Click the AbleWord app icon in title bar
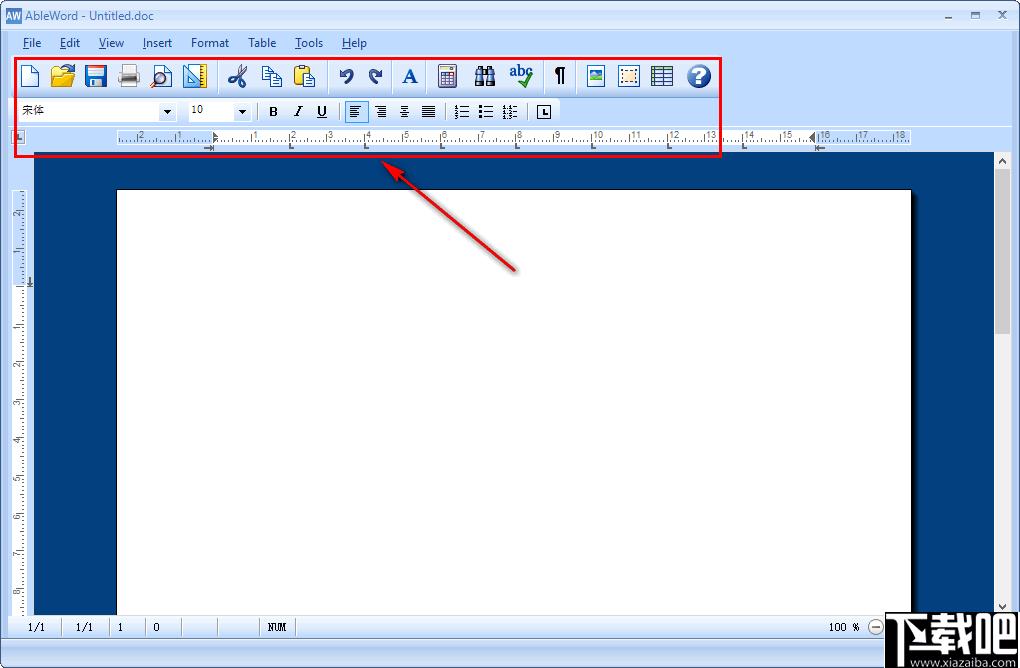 coord(14,16)
